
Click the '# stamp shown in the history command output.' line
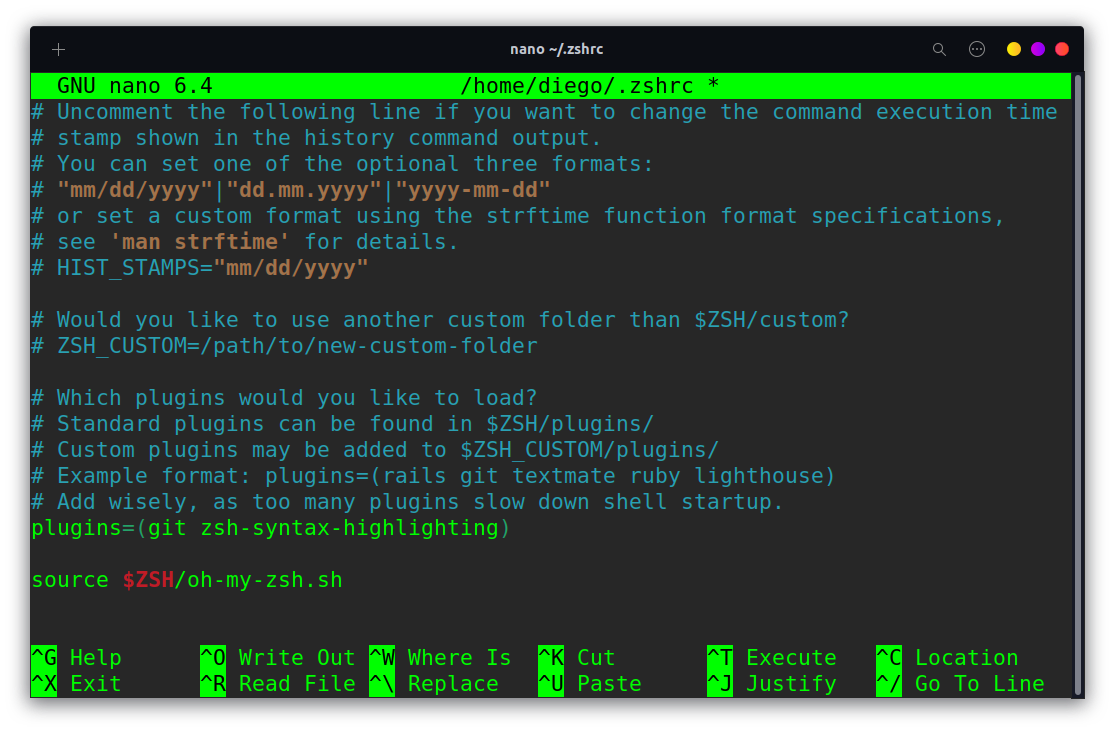coord(316,138)
